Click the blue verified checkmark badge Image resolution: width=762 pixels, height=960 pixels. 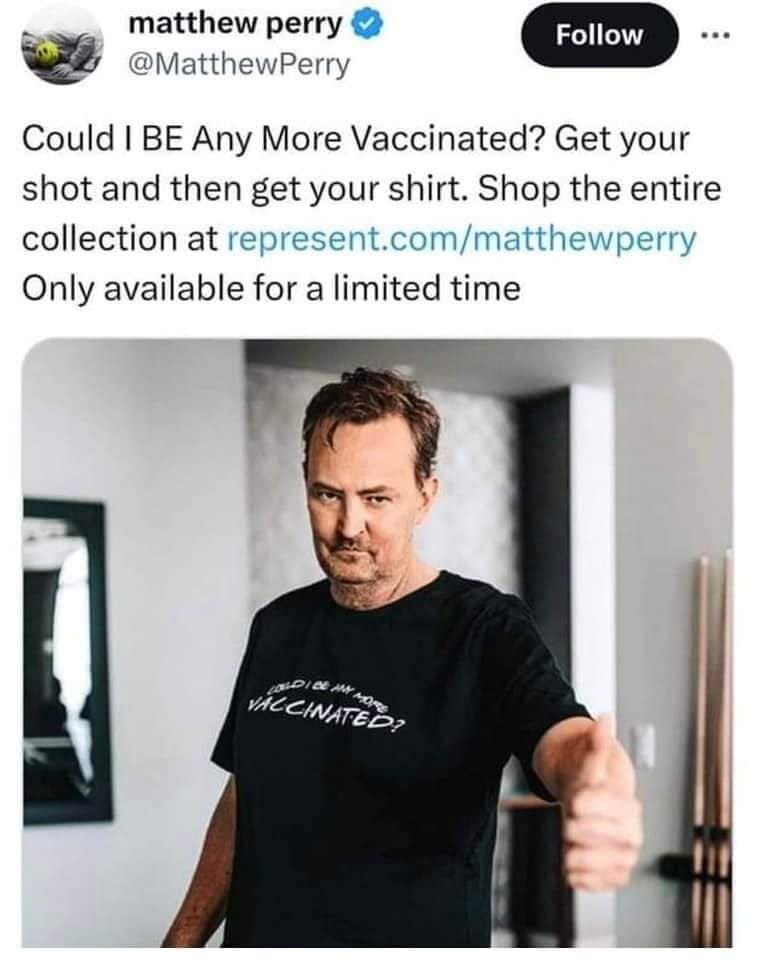[x=367, y=24]
